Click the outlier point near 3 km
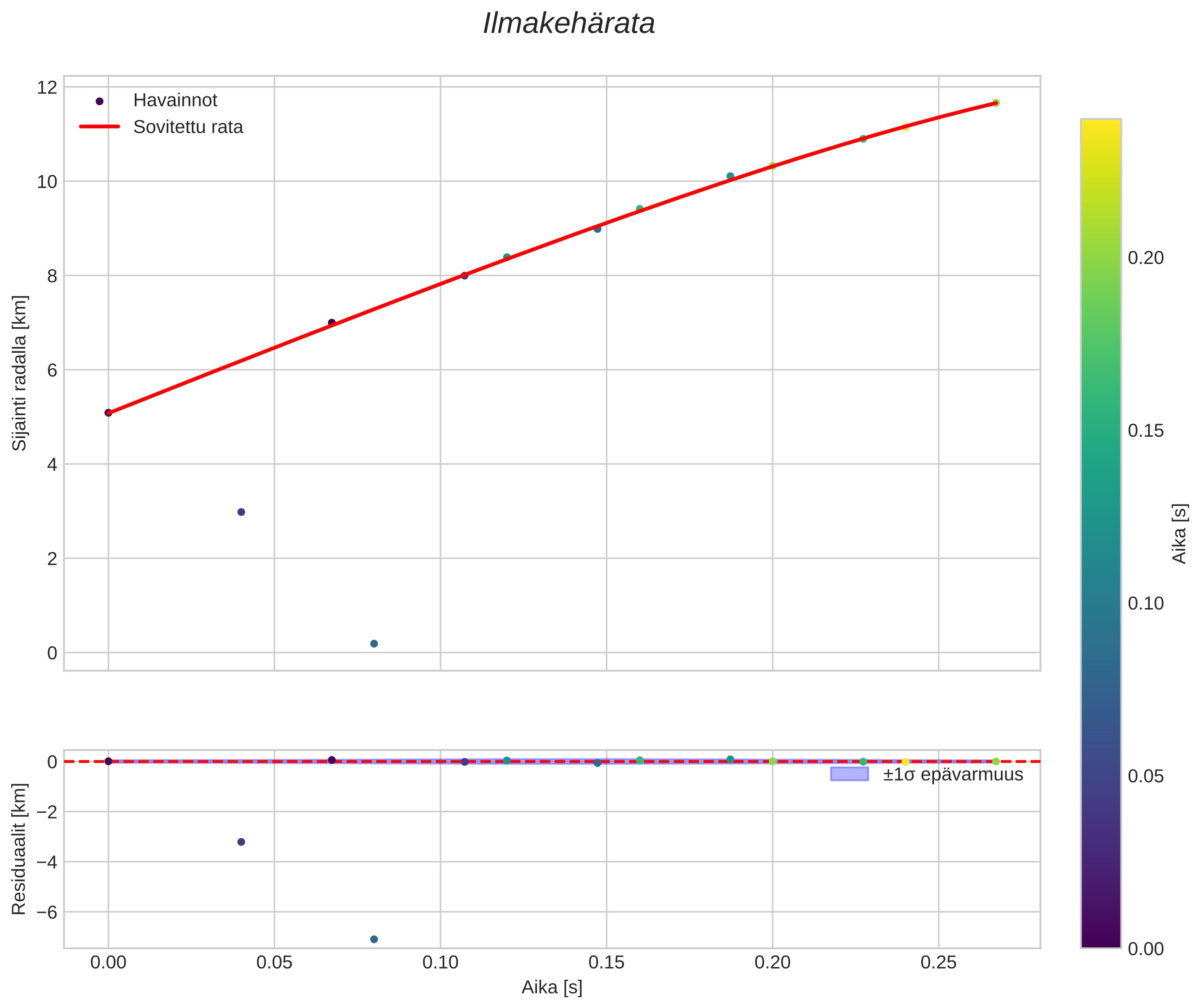The width and height of the screenshot is (1200, 1008). coord(241,512)
